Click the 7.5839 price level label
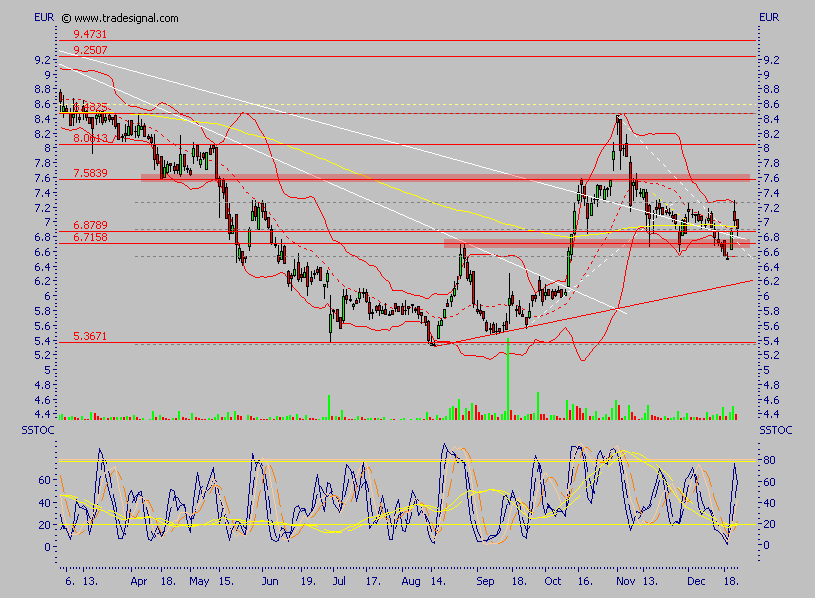The width and height of the screenshot is (815, 598). (90, 174)
